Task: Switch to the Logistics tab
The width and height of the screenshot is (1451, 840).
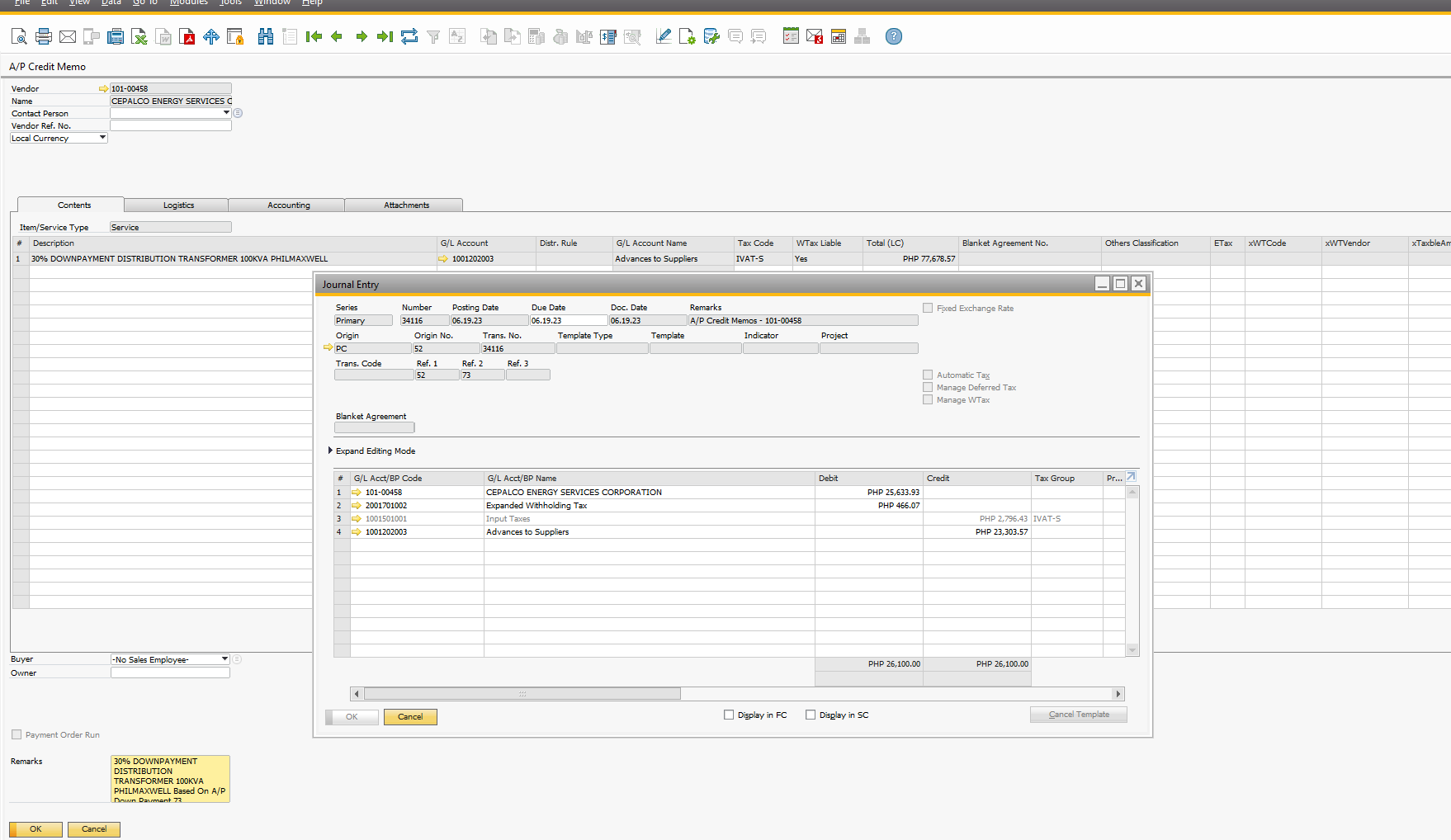Action: 178,205
